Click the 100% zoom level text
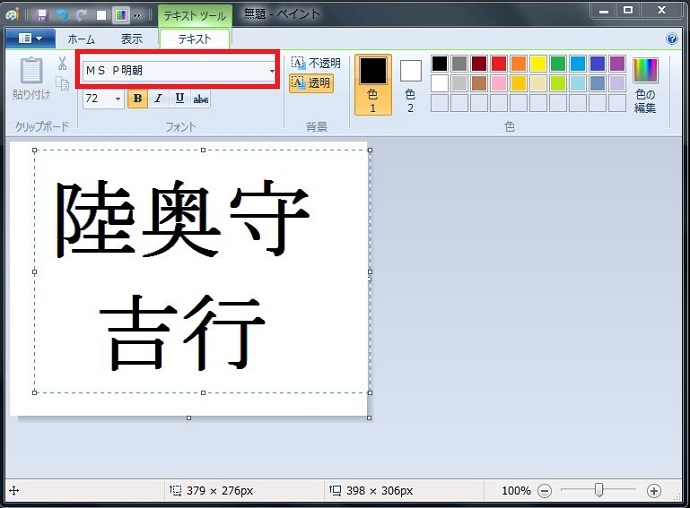 [516, 490]
